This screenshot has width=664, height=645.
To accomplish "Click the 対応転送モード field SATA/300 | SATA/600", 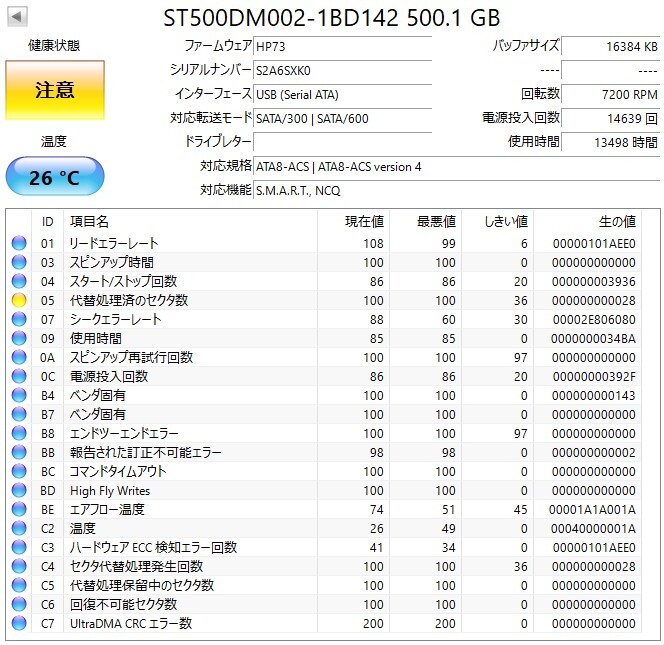I will coord(343,118).
